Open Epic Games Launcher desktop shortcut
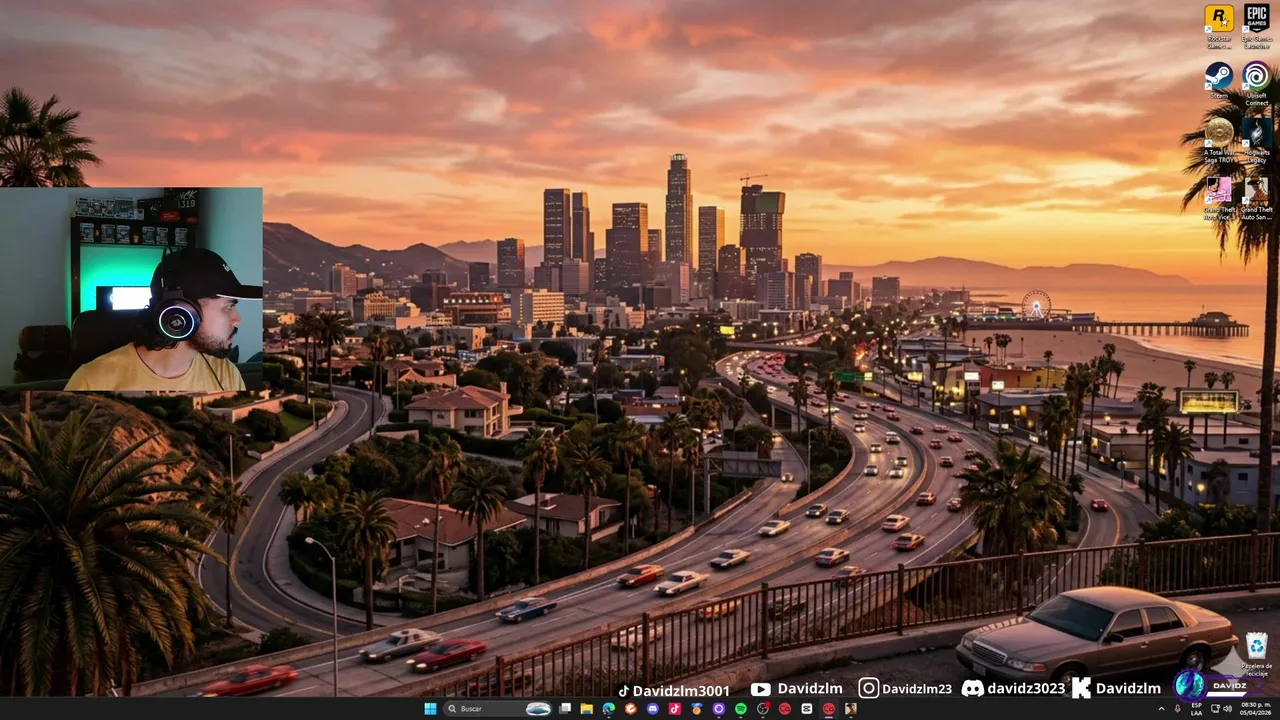Image resolution: width=1280 pixels, height=720 pixels. 1256,25
